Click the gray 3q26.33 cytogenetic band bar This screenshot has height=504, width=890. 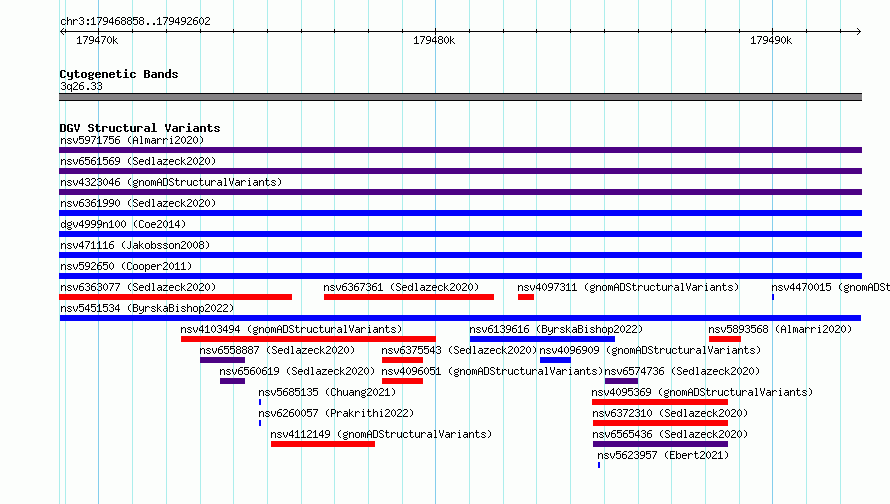(x=460, y=97)
